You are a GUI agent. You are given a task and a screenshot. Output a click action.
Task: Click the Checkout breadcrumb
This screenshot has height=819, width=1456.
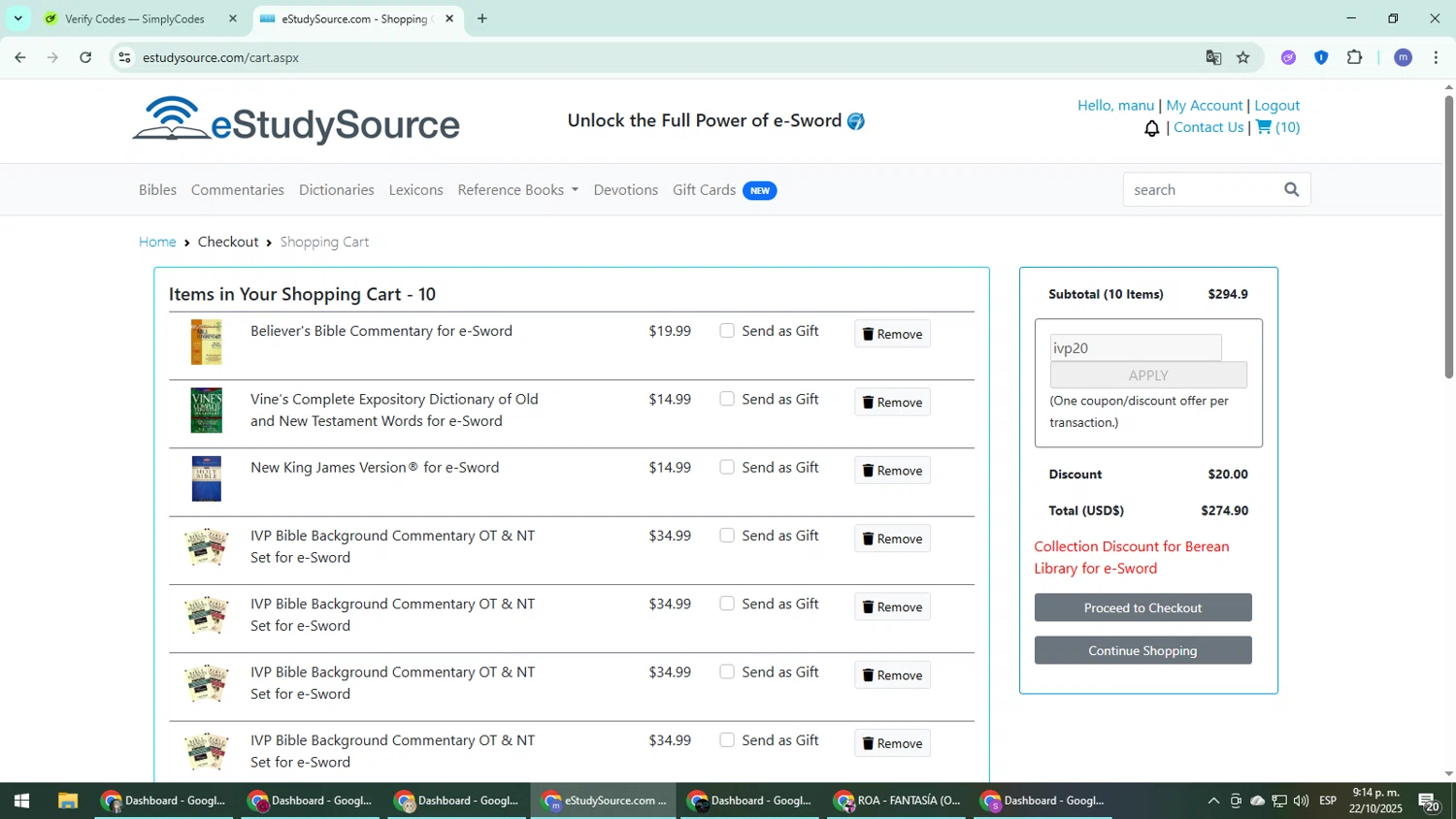point(228,242)
